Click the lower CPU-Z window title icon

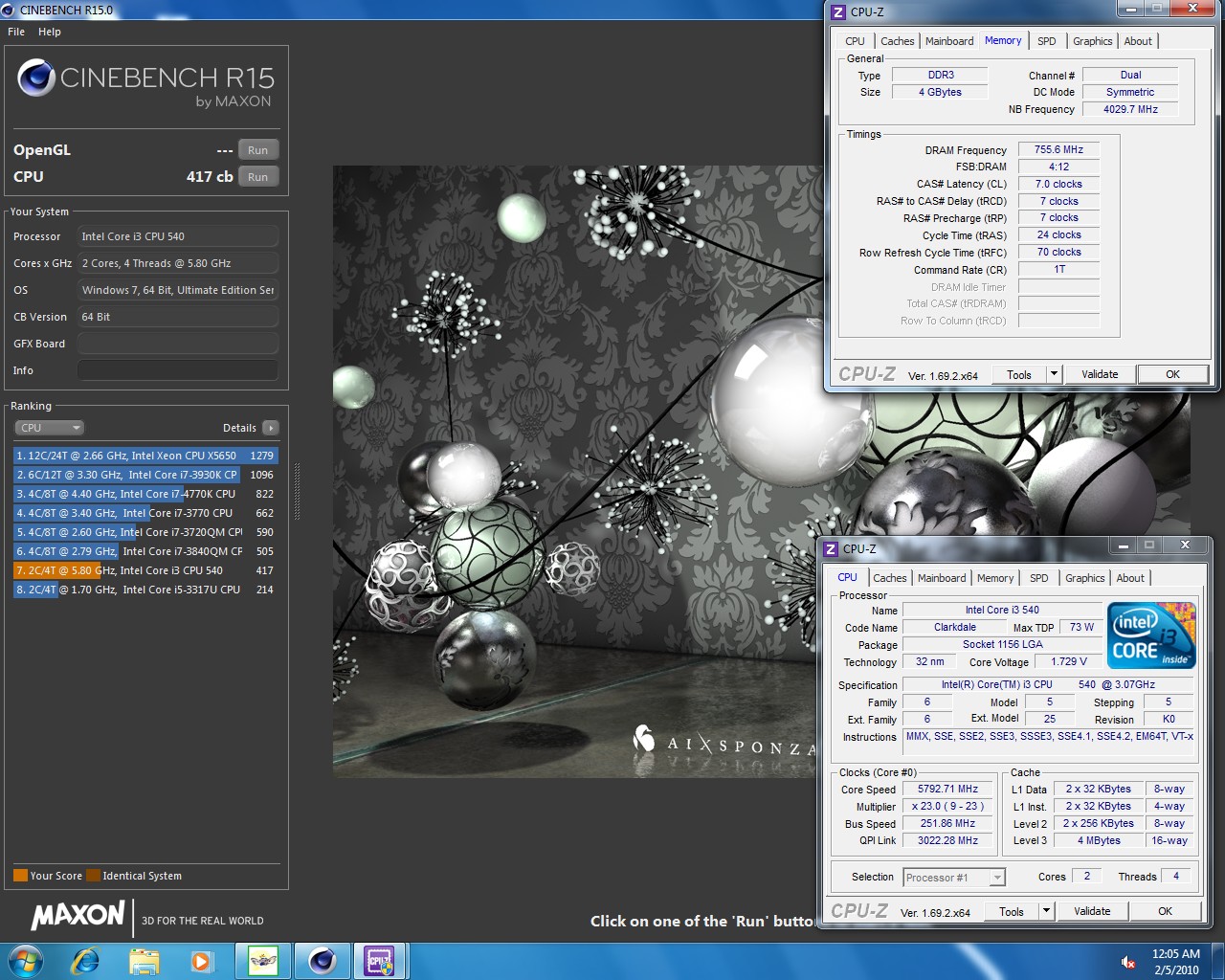click(x=831, y=548)
